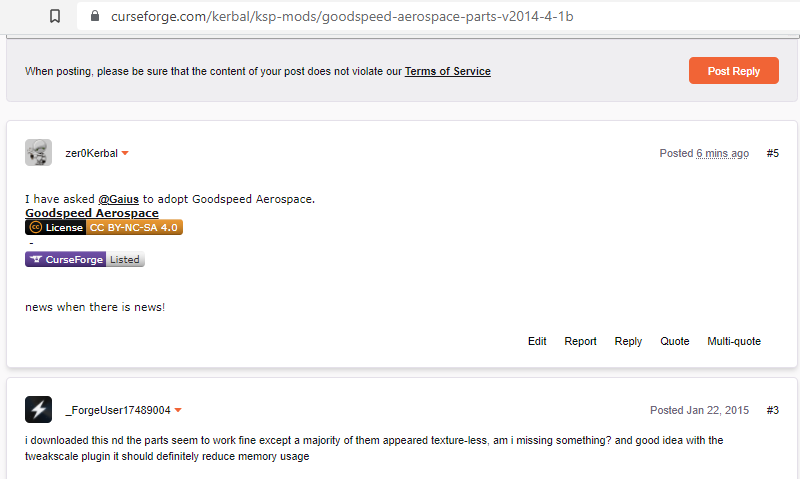
Task: Expand the dropdown arrow next to _ForgeUser17489004
Action: (x=178, y=410)
